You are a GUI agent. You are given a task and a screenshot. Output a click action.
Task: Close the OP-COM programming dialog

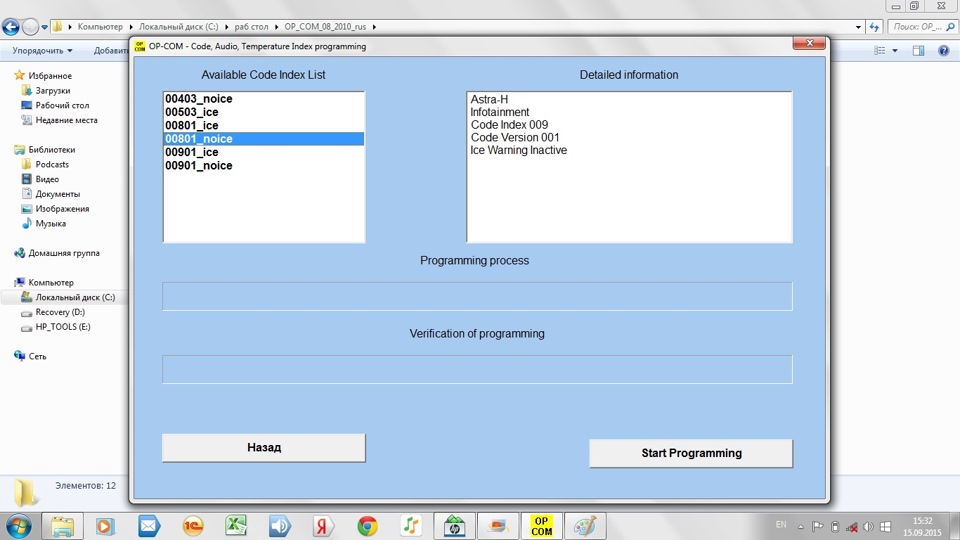(809, 43)
